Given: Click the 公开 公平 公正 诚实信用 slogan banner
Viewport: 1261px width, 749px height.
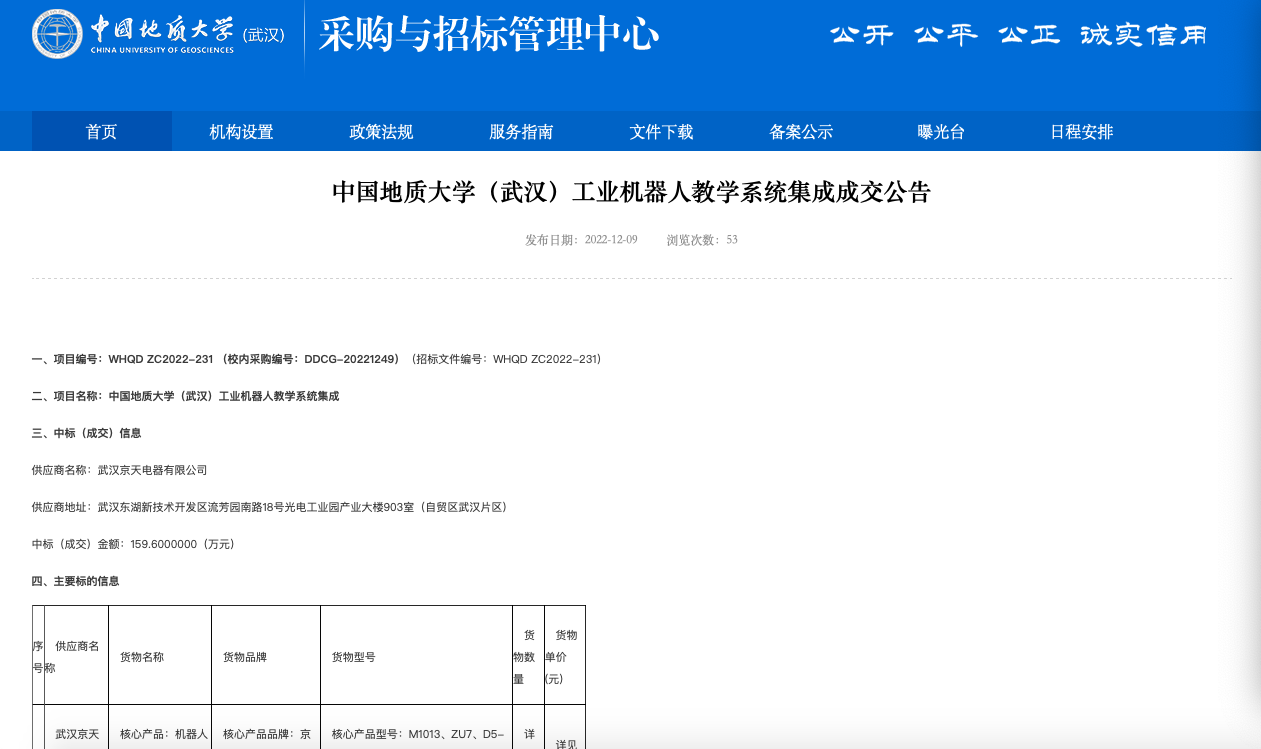Looking at the screenshot, I should click(1018, 35).
